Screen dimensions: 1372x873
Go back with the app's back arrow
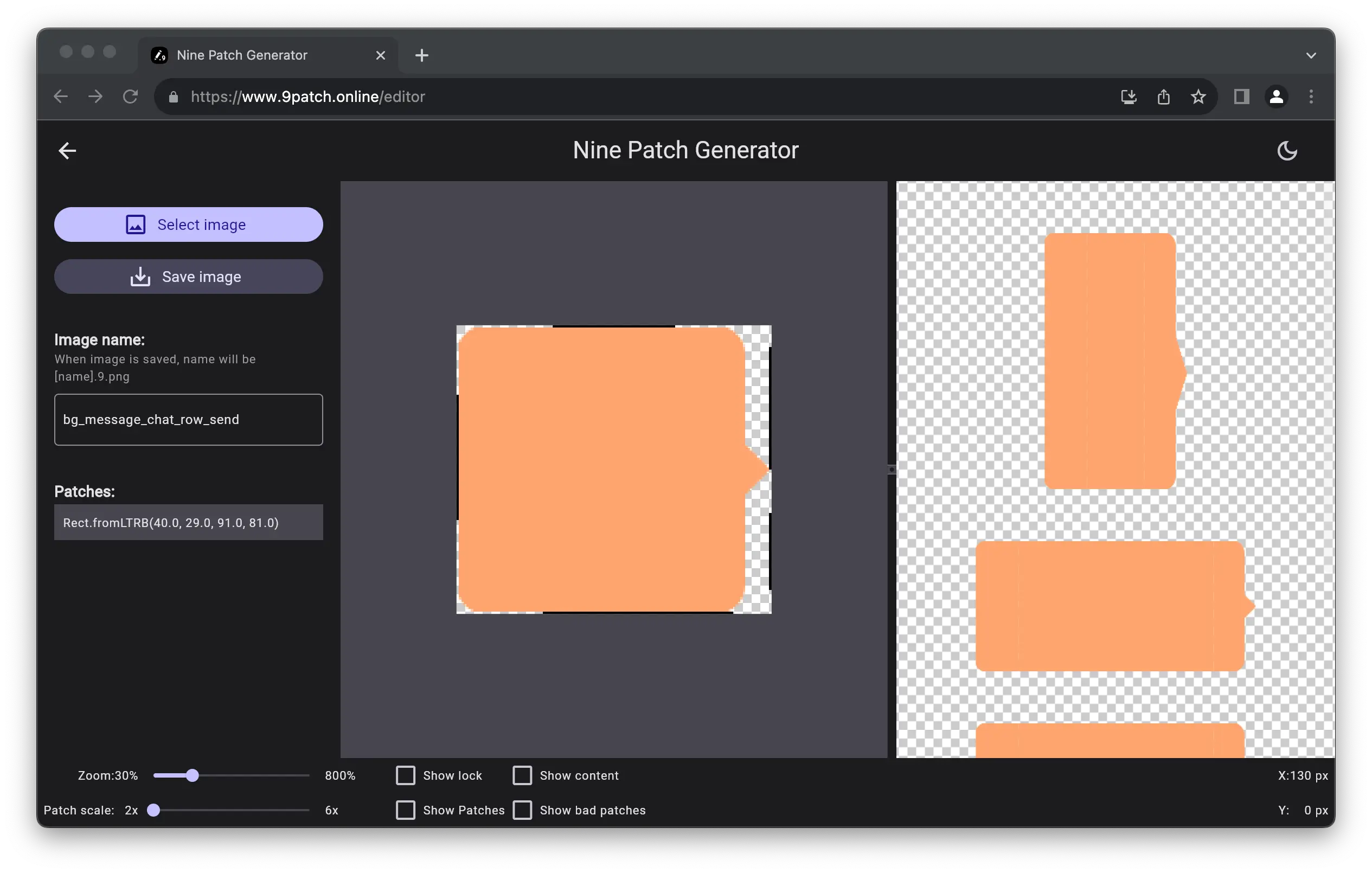67,150
